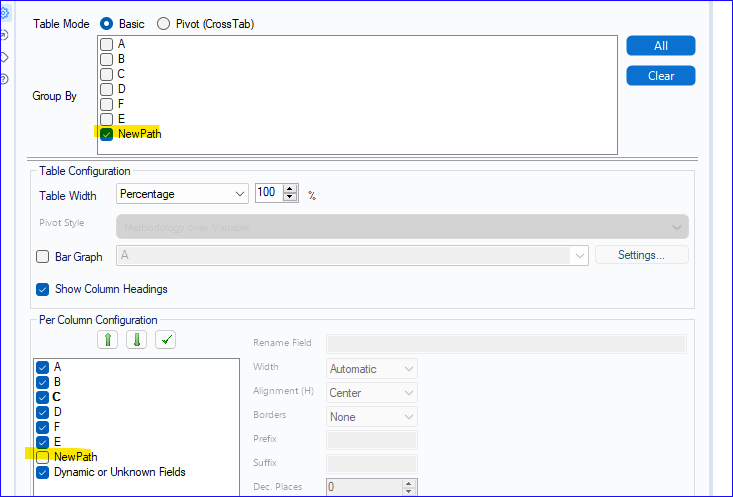Screen dimensions: 733x497
Task: Uncheck column F in Per Column Configuration
Action: (43, 427)
